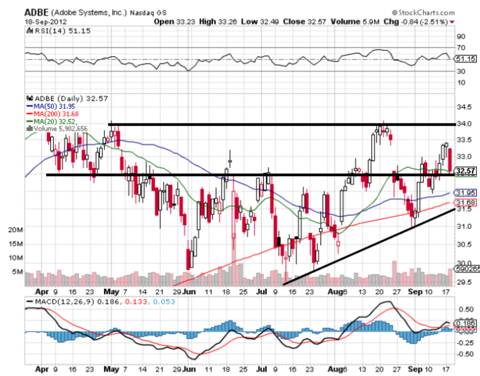Click the 'RSI(14) 51.15' indicator label

point(62,31)
